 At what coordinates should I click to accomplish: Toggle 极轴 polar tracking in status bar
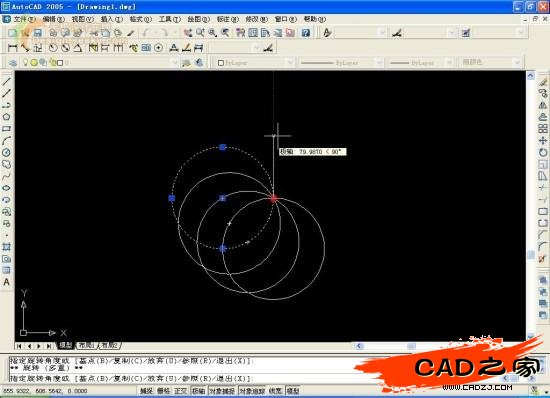click(x=199, y=391)
